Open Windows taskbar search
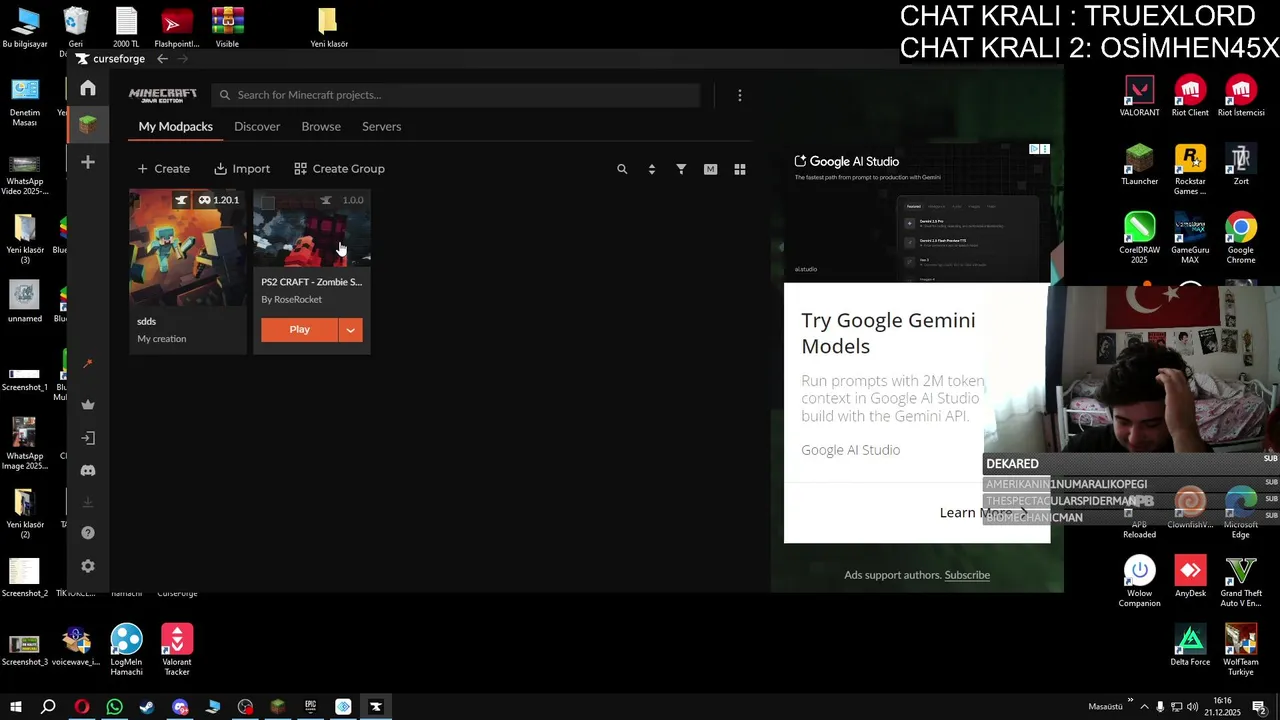The height and width of the screenshot is (720, 1280). 48,707
